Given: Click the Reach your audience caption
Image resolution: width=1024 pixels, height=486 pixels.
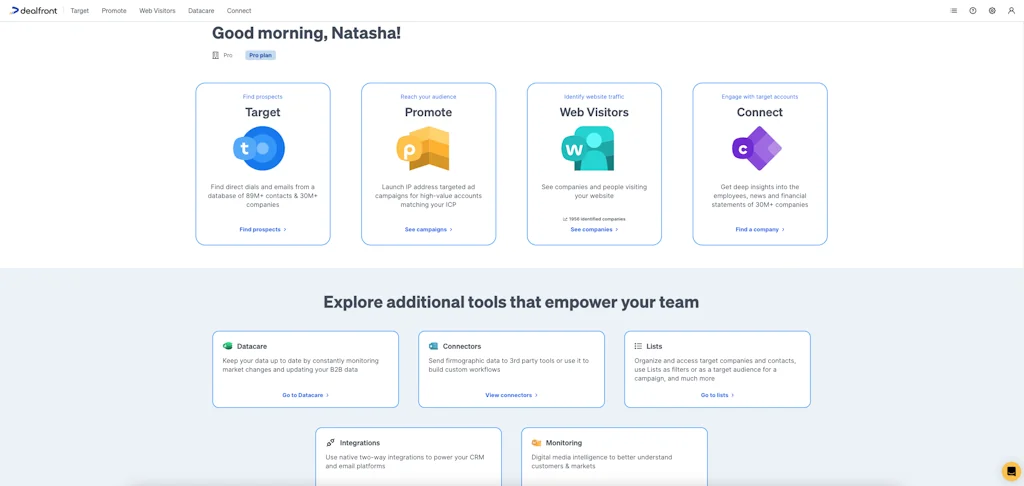Looking at the screenshot, I should click(x=428, y=97).
